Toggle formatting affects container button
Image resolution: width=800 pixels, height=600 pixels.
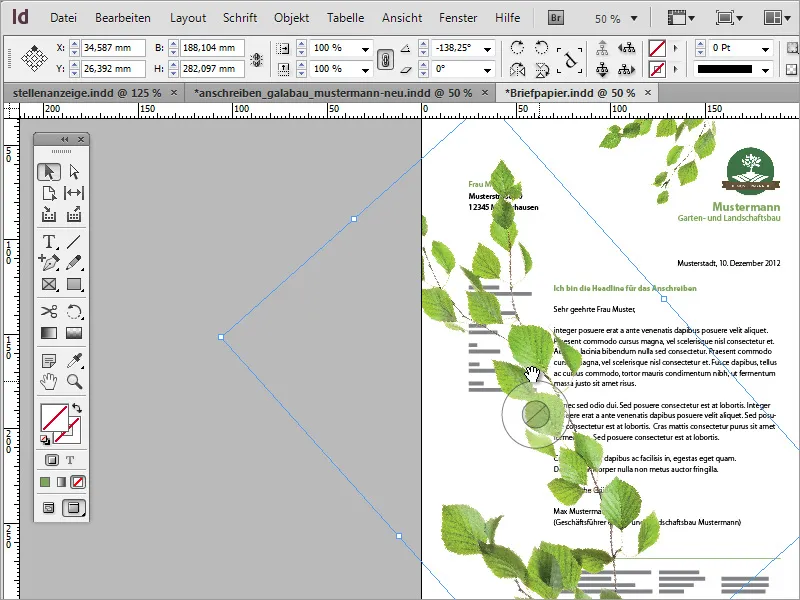52,460
